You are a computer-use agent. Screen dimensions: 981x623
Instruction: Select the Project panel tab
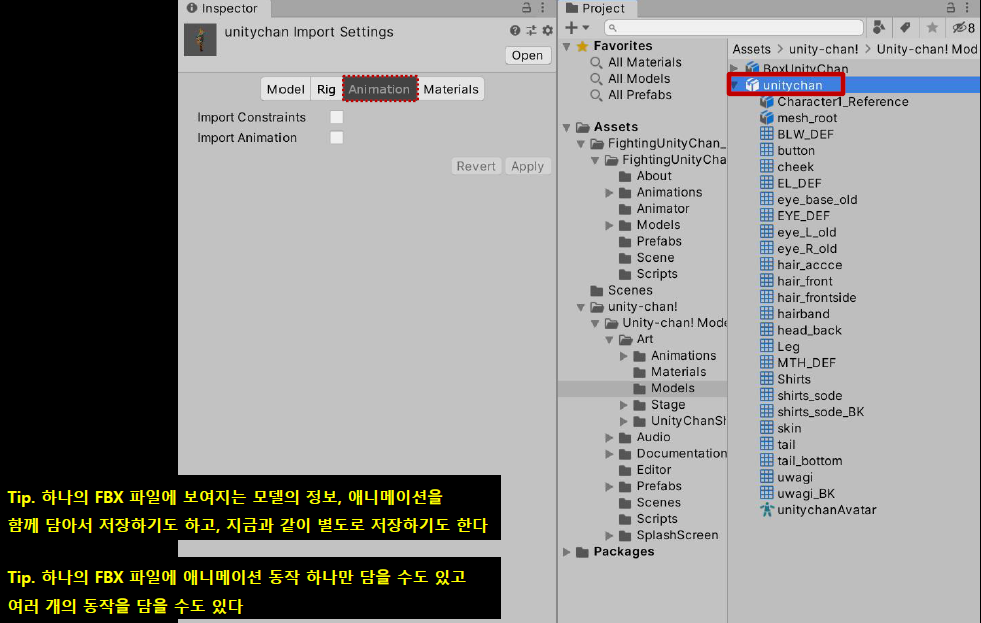click(x=596, y=8)
